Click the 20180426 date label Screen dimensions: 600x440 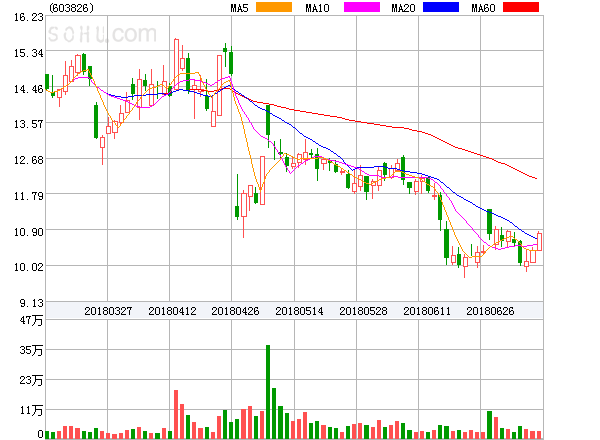235,311
